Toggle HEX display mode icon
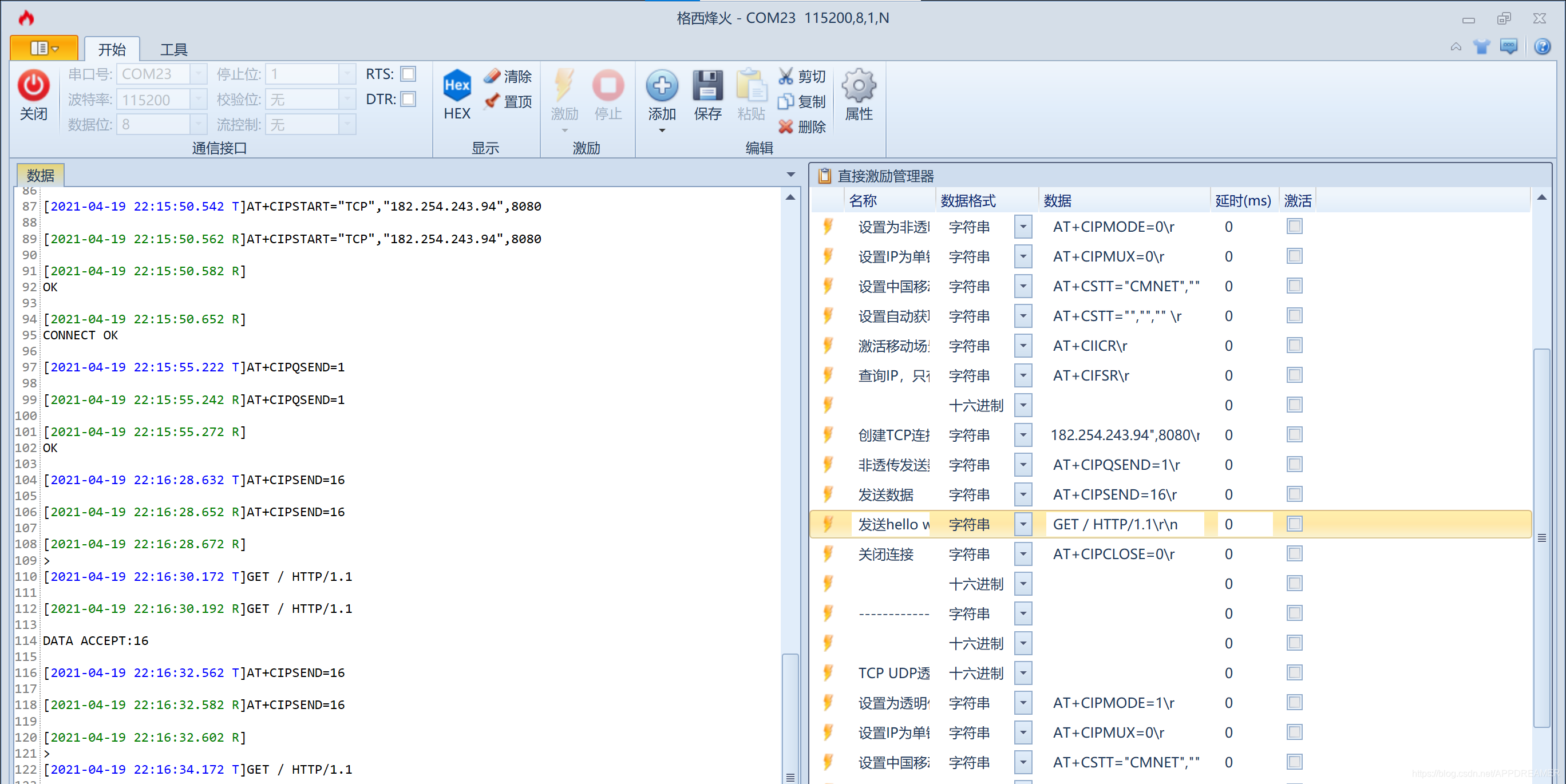 pyautogui.click(x=457, y=85)
